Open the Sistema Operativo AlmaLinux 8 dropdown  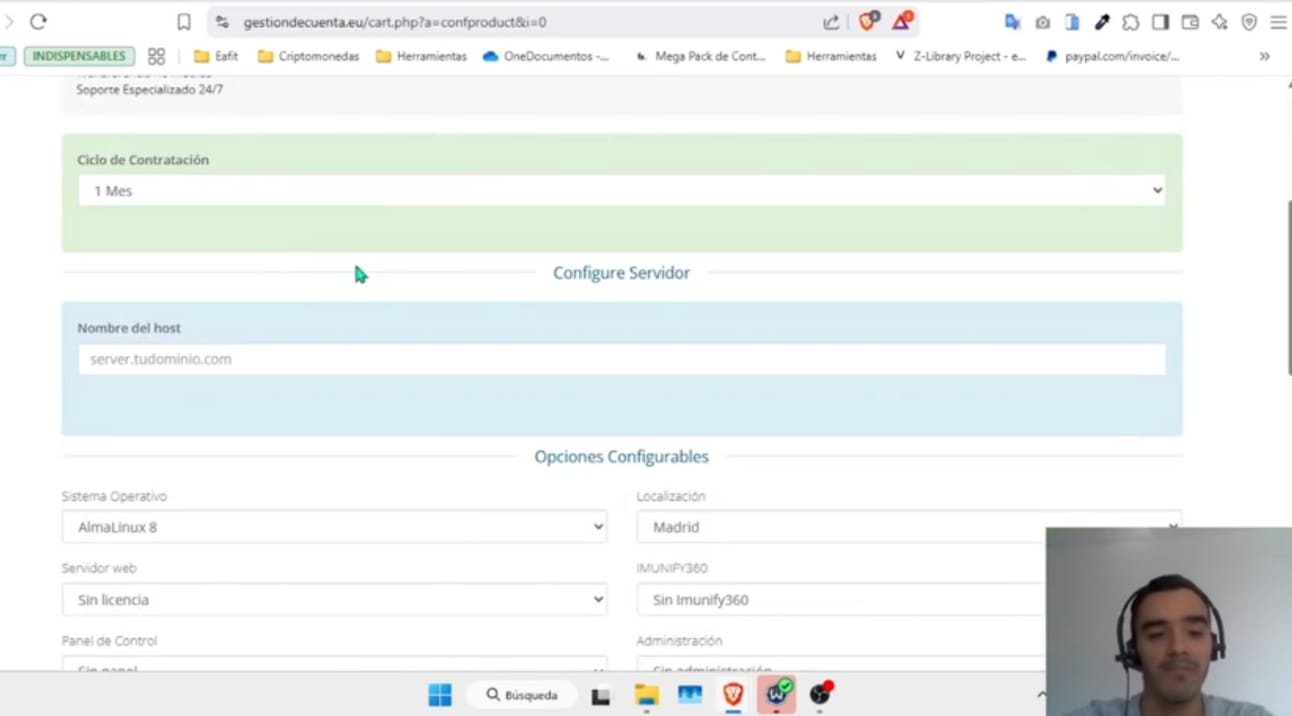[334, 526]
